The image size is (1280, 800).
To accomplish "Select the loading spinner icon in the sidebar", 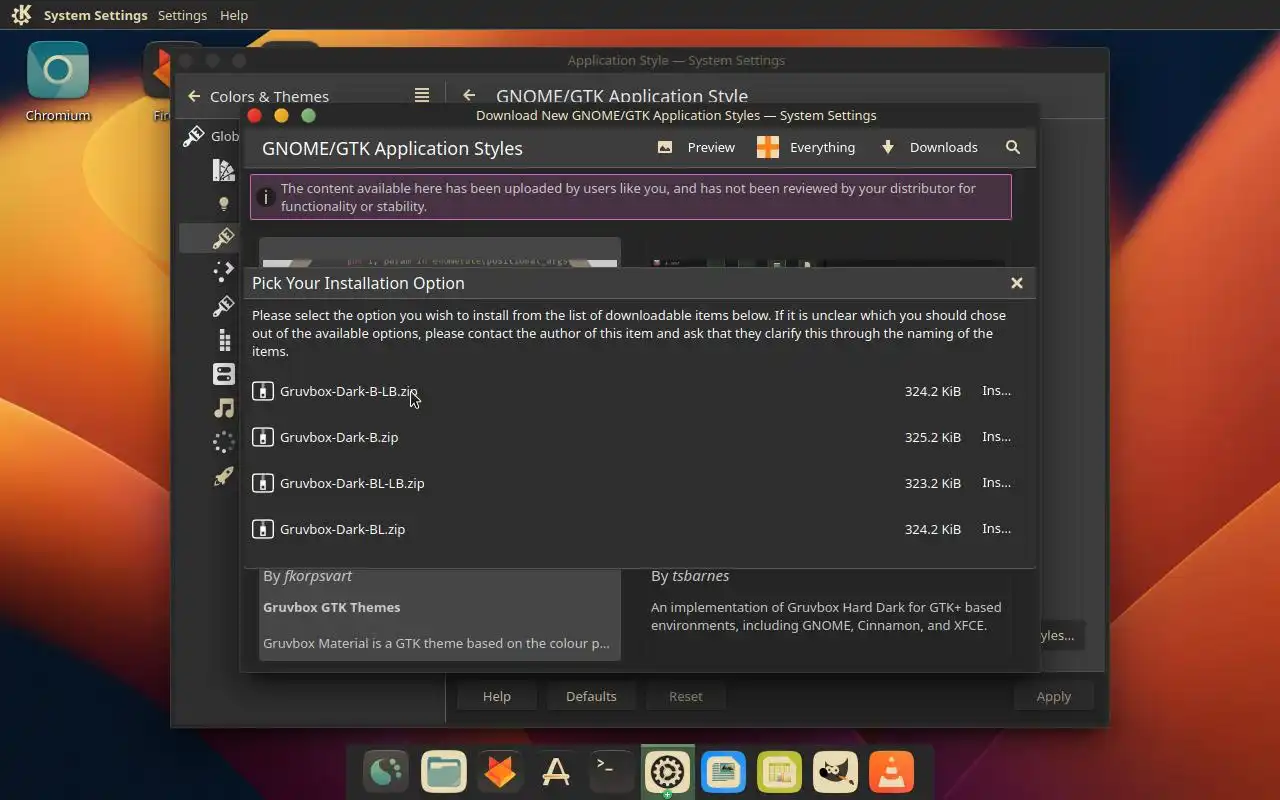I will [x=224, y=442].
